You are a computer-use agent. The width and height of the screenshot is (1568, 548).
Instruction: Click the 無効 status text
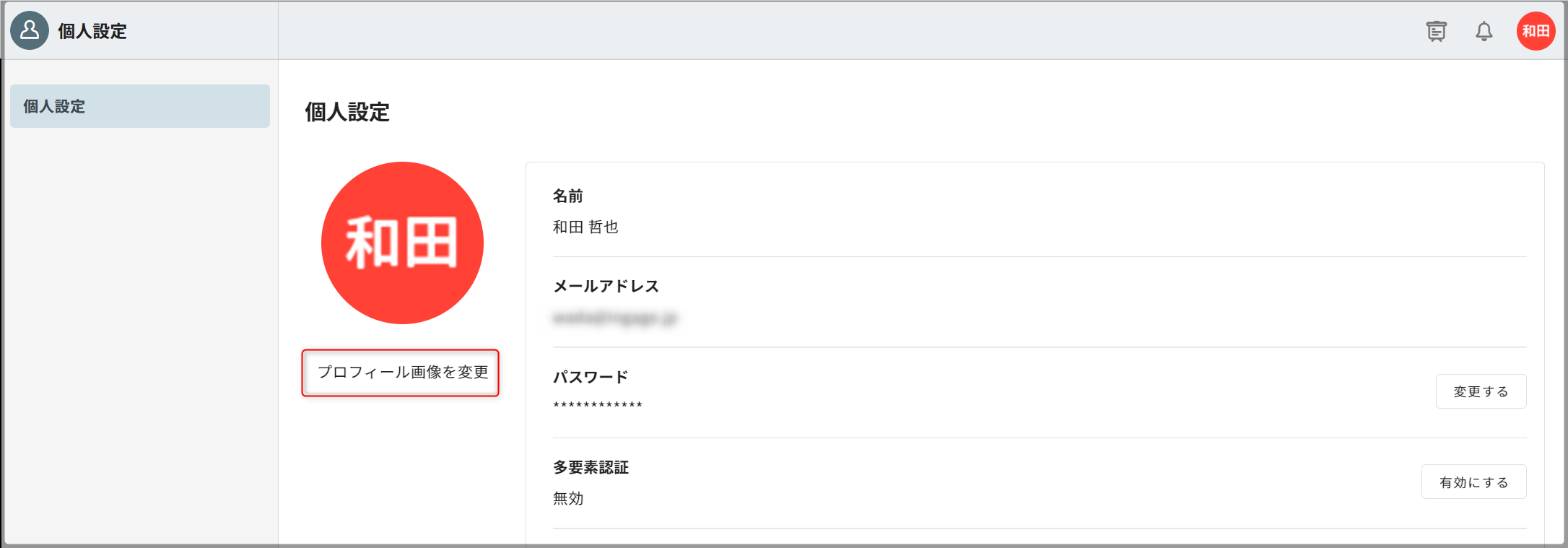[x=568, y=498]
